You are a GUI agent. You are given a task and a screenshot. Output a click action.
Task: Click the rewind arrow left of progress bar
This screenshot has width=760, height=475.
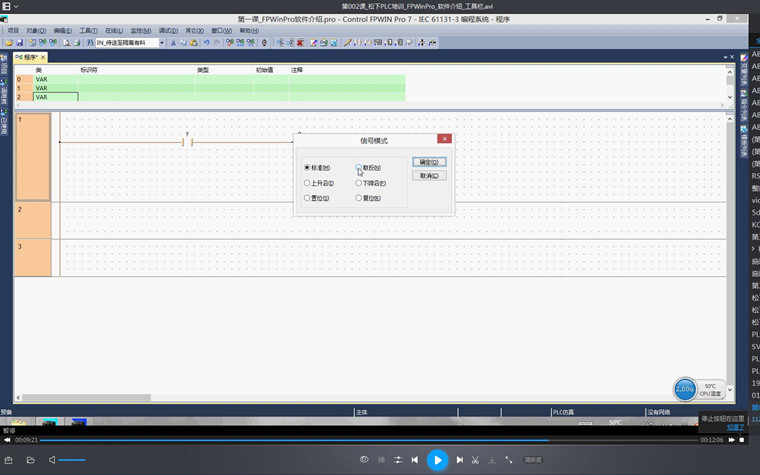pyautogui.click(x=7, y=440)
